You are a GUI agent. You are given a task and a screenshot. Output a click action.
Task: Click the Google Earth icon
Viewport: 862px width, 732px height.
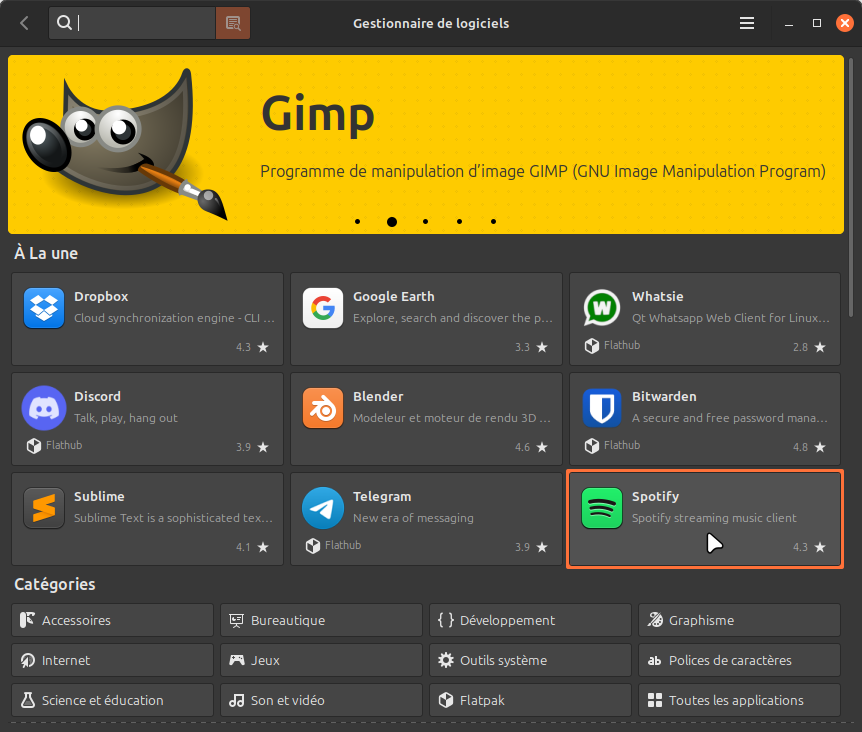pos(323,308)
